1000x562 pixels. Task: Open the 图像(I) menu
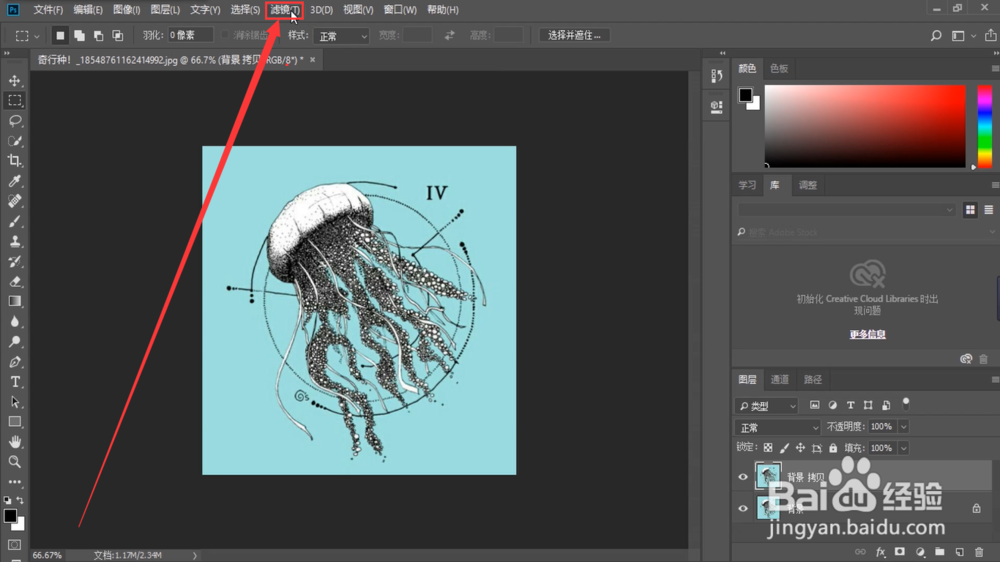[126, 10]
